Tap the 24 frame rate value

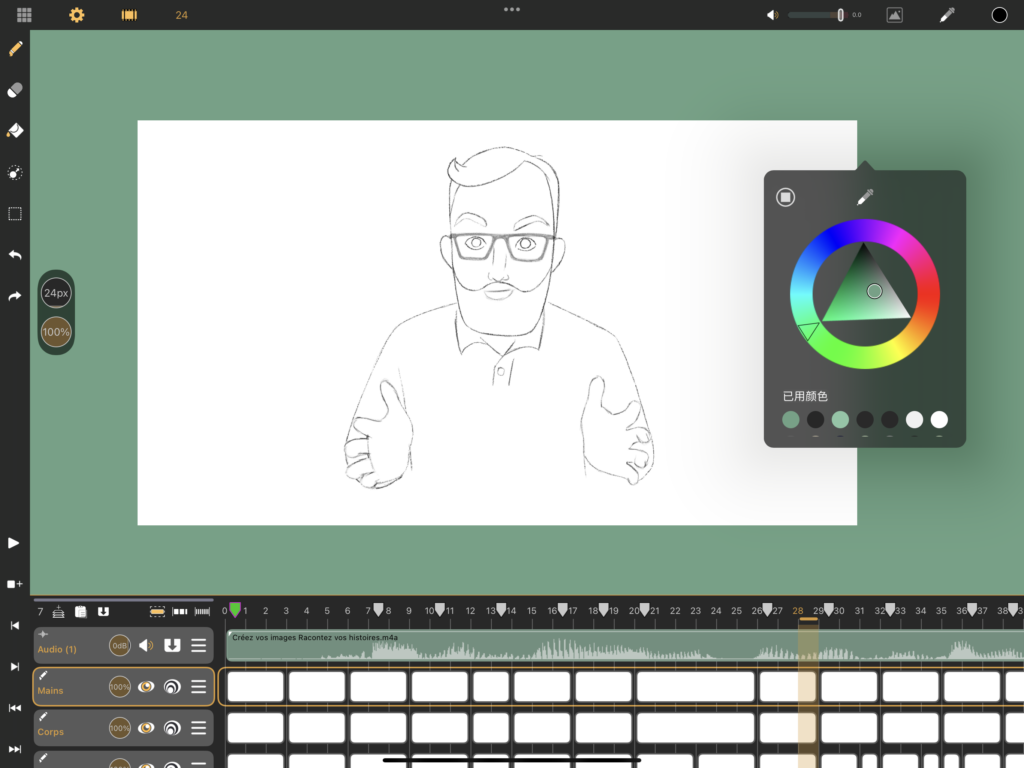182,15
